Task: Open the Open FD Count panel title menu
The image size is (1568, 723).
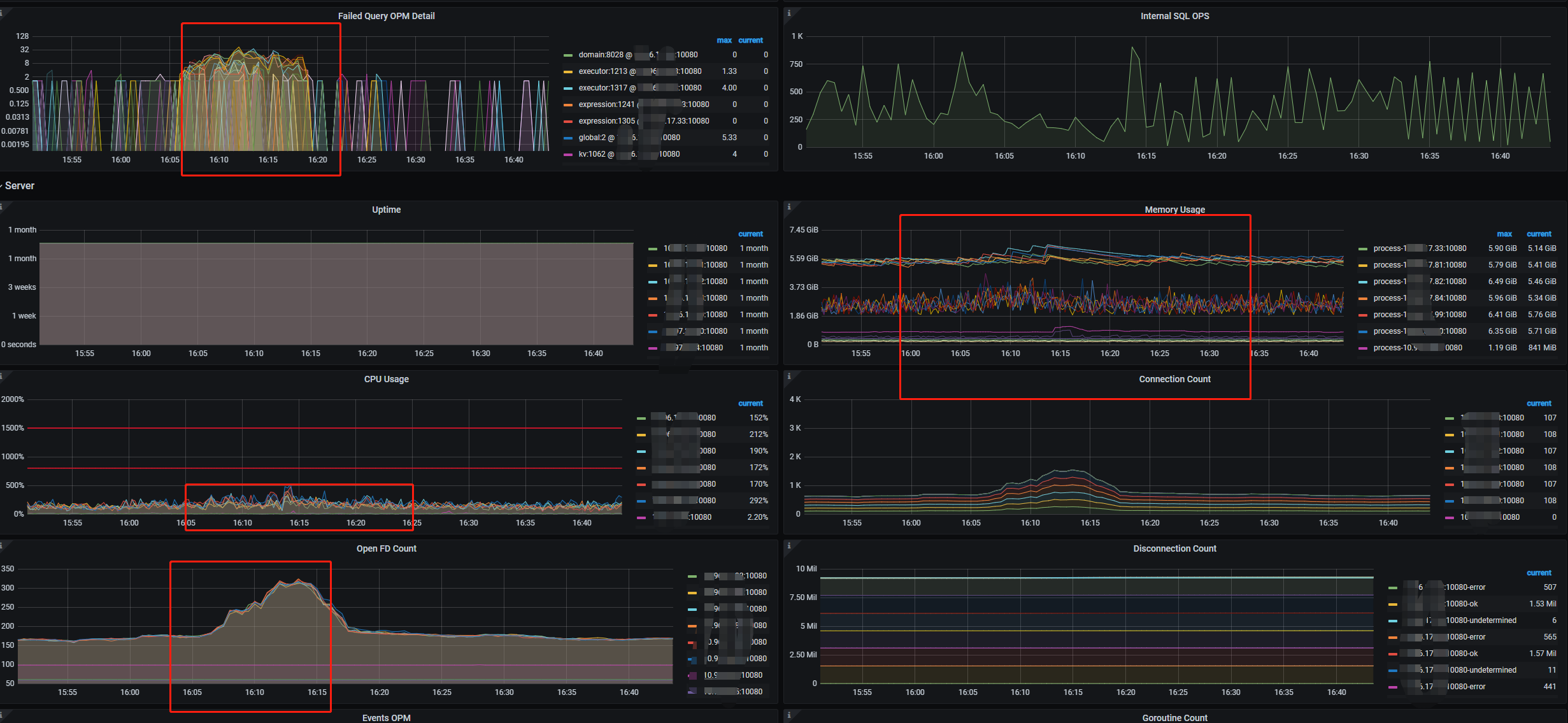Action: point(386,548)
